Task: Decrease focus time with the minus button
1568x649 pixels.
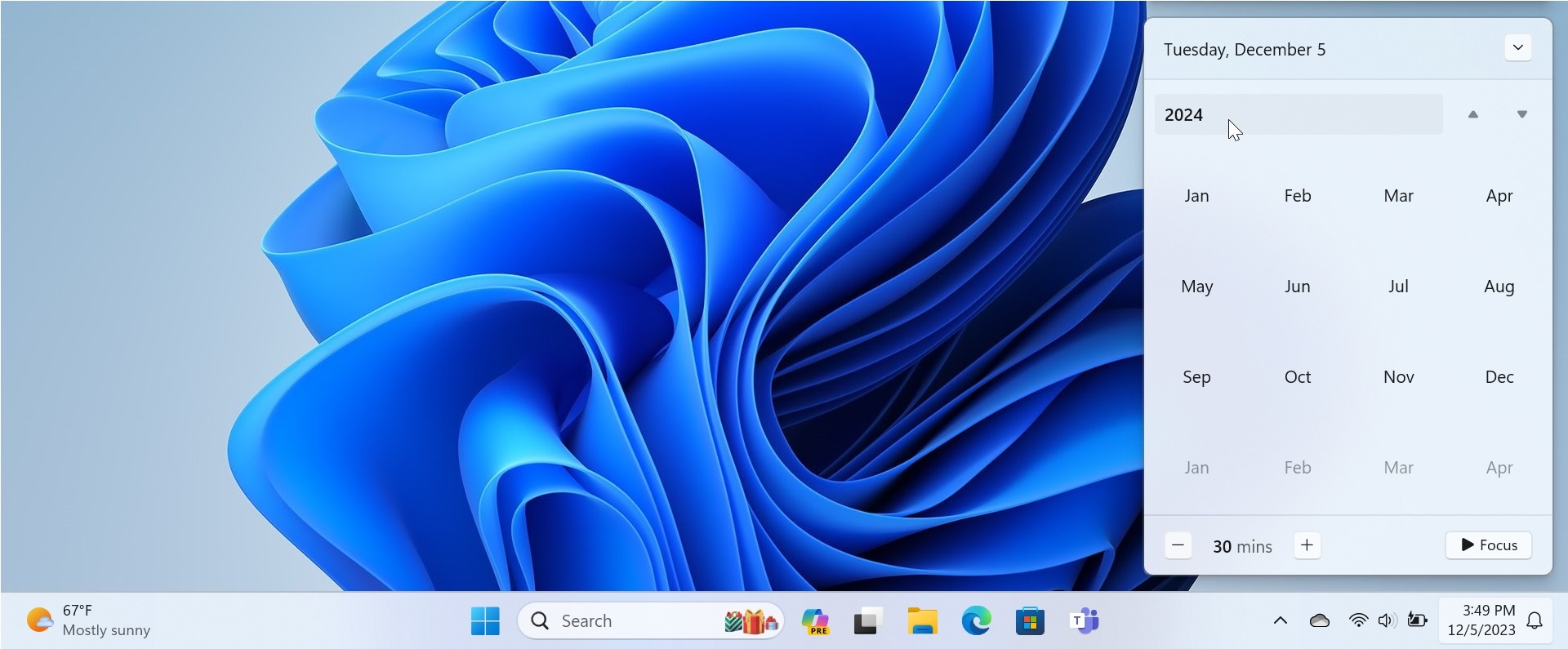Action: point(1178,545)
